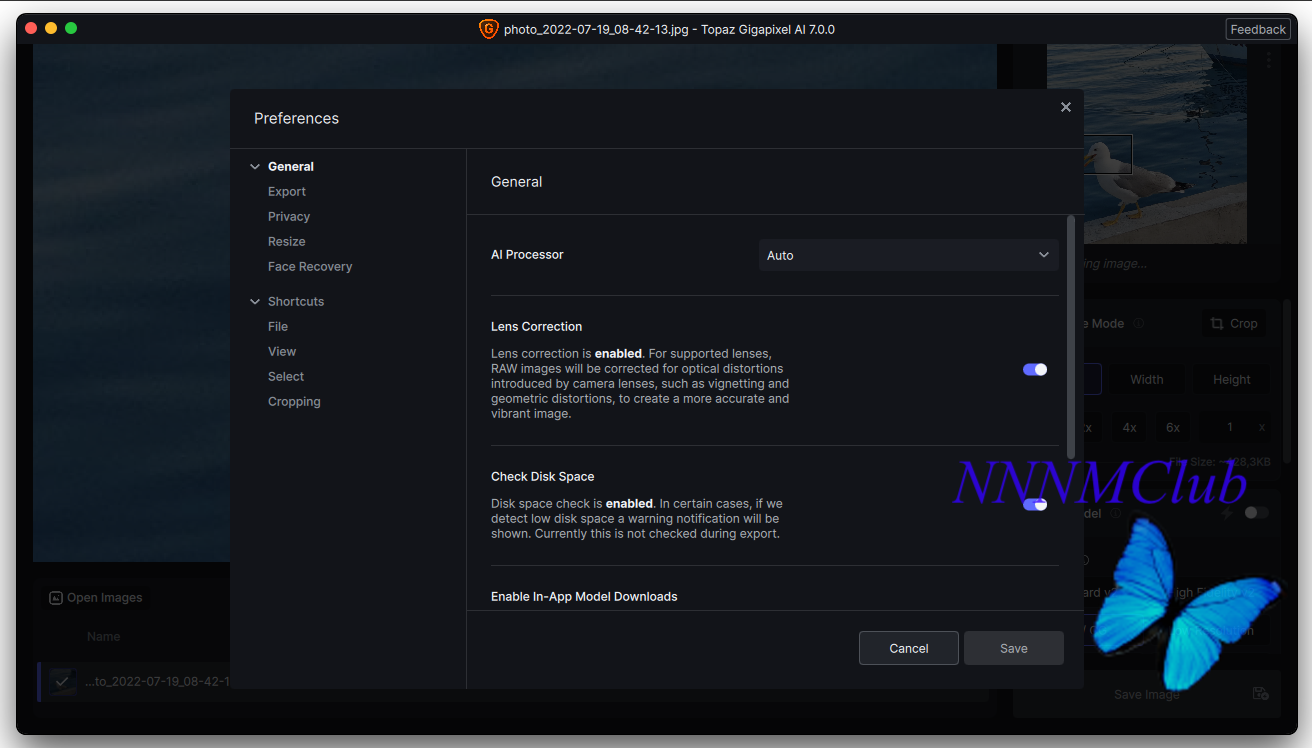Open the AI Processor dropdown
Viewport: 1312px width, 748px height.
click(907, 255)
